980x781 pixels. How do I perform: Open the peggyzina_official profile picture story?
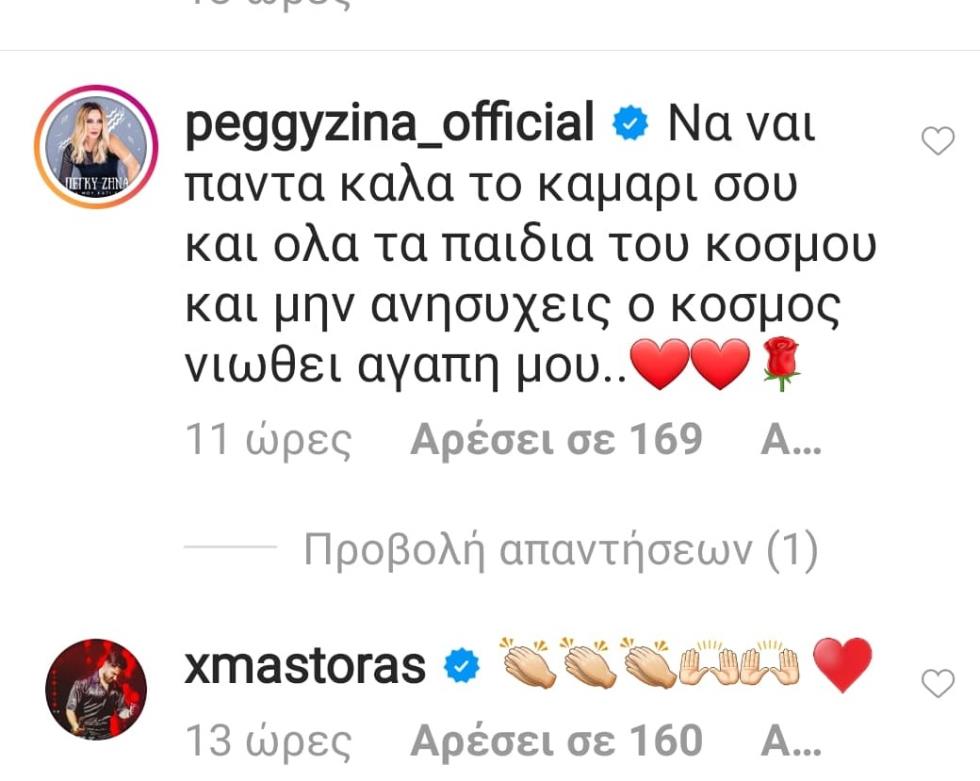96,147
